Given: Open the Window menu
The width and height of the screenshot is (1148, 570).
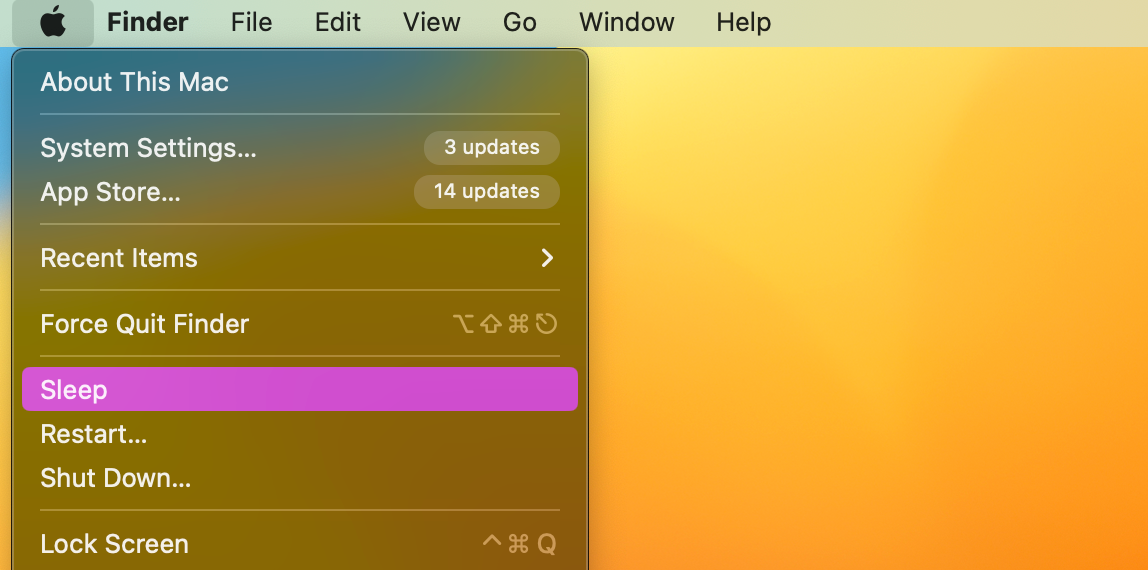Looking at the screenshot, I should pyautogui.click(x=626, y=22).
